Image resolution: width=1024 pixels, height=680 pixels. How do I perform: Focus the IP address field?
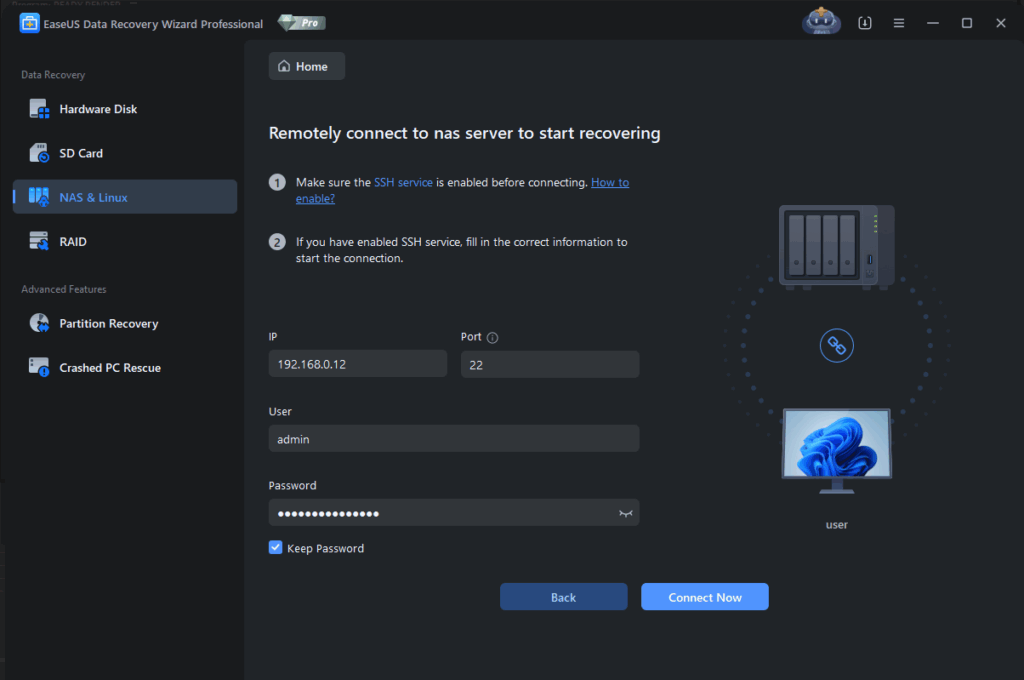click(358, 364)
